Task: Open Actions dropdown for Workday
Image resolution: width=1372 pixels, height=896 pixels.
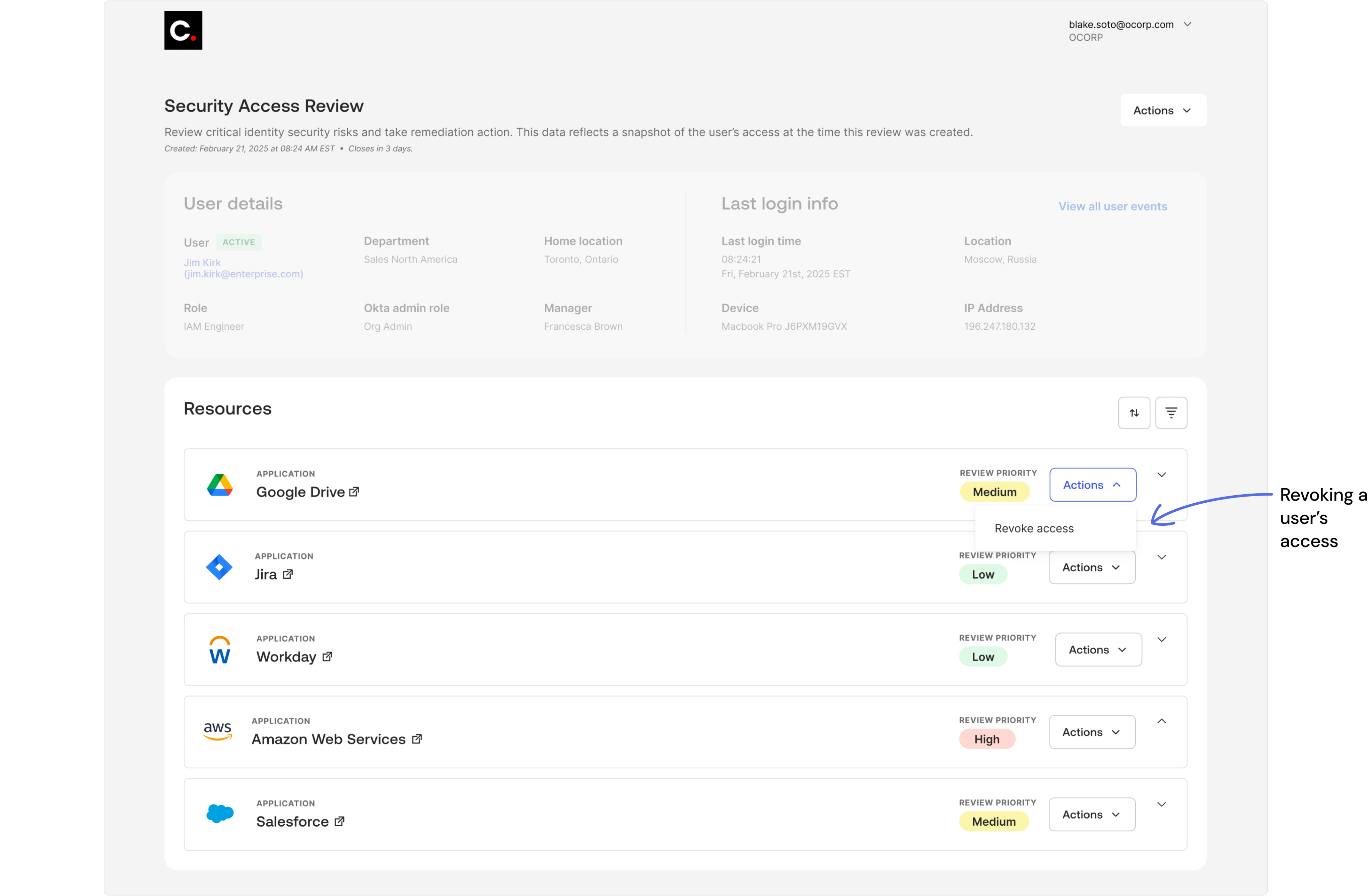Action: [x=1098, y=650]
